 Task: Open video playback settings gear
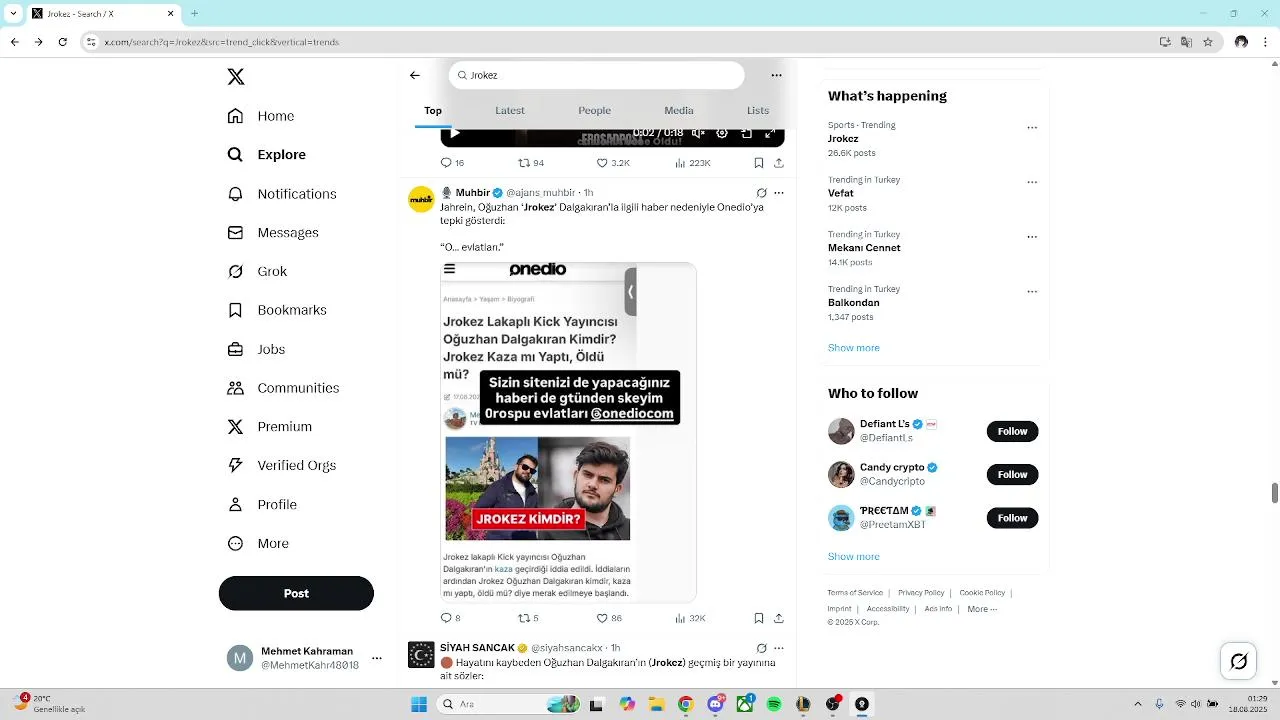tap(722, 133)
